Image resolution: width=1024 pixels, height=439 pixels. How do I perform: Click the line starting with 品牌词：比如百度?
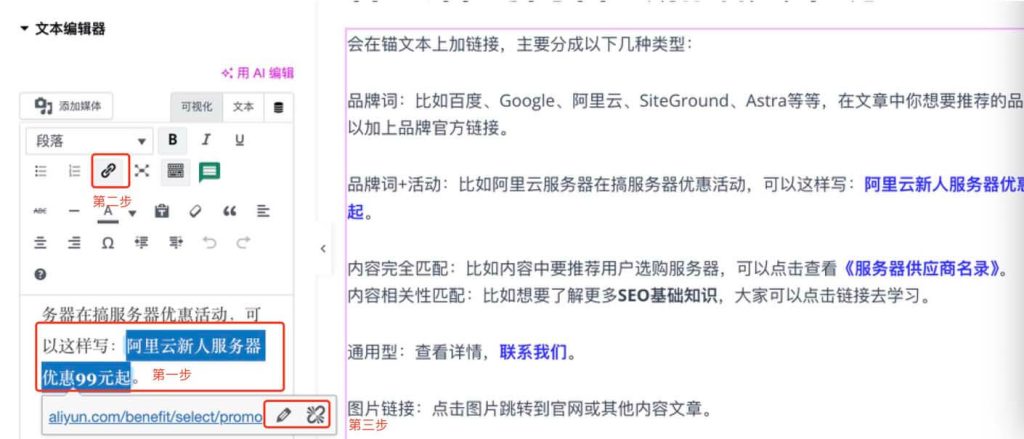coord(685,101)
